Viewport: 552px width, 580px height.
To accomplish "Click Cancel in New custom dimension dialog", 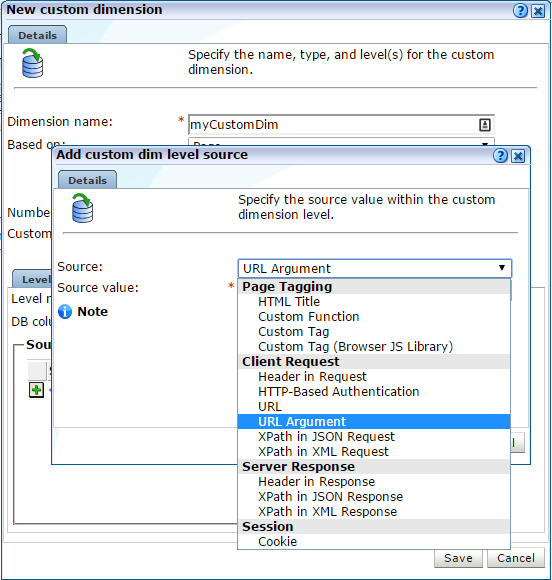I will (516, 558).
